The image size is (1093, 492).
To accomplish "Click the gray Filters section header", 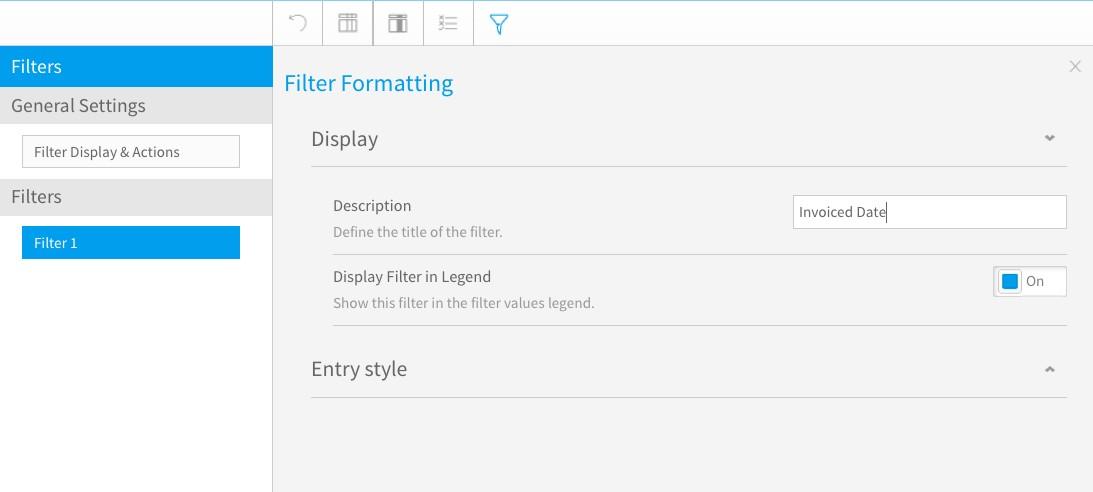I will point(136,197).
